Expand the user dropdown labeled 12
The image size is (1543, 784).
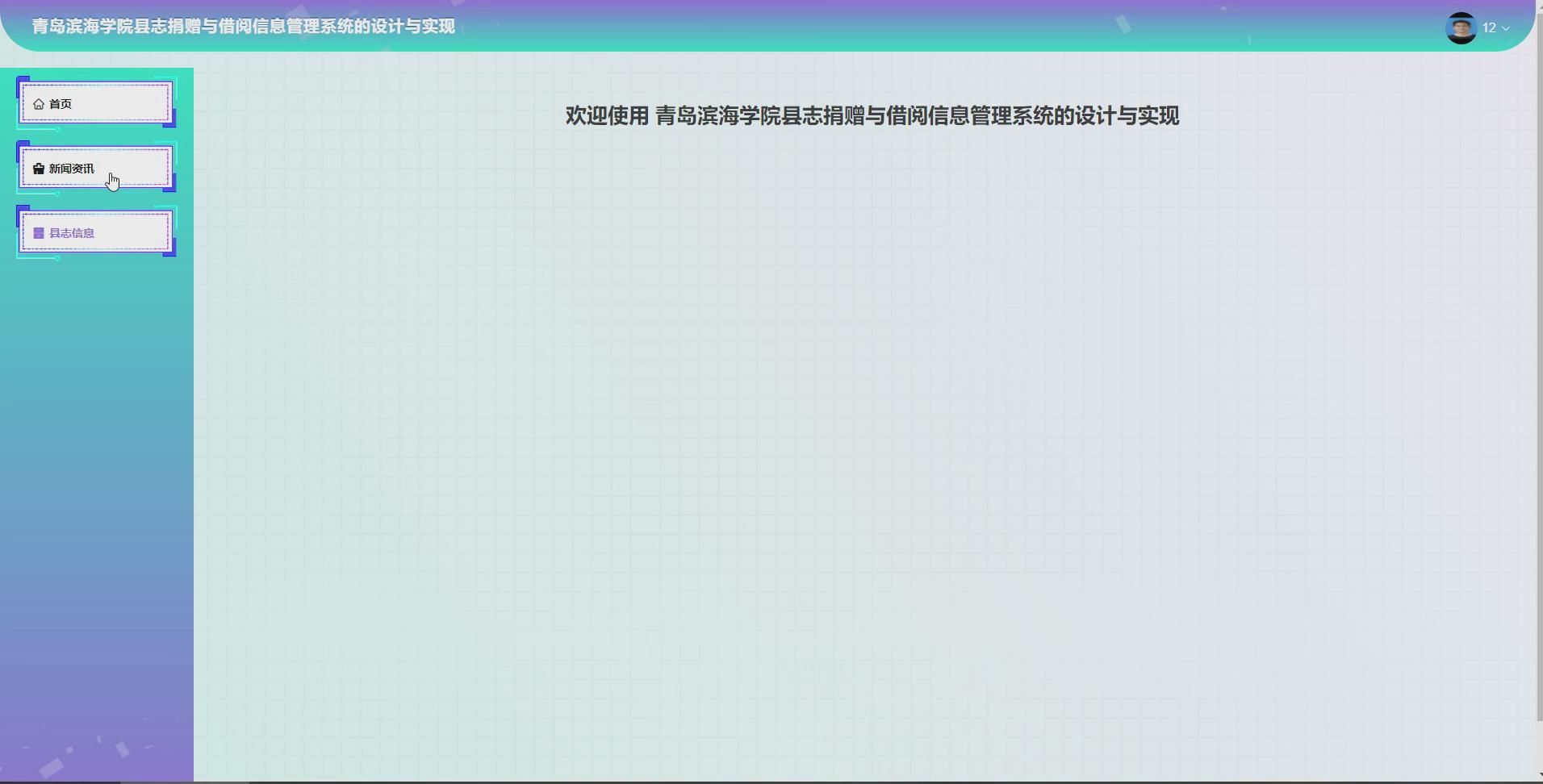click(1496, 28)
